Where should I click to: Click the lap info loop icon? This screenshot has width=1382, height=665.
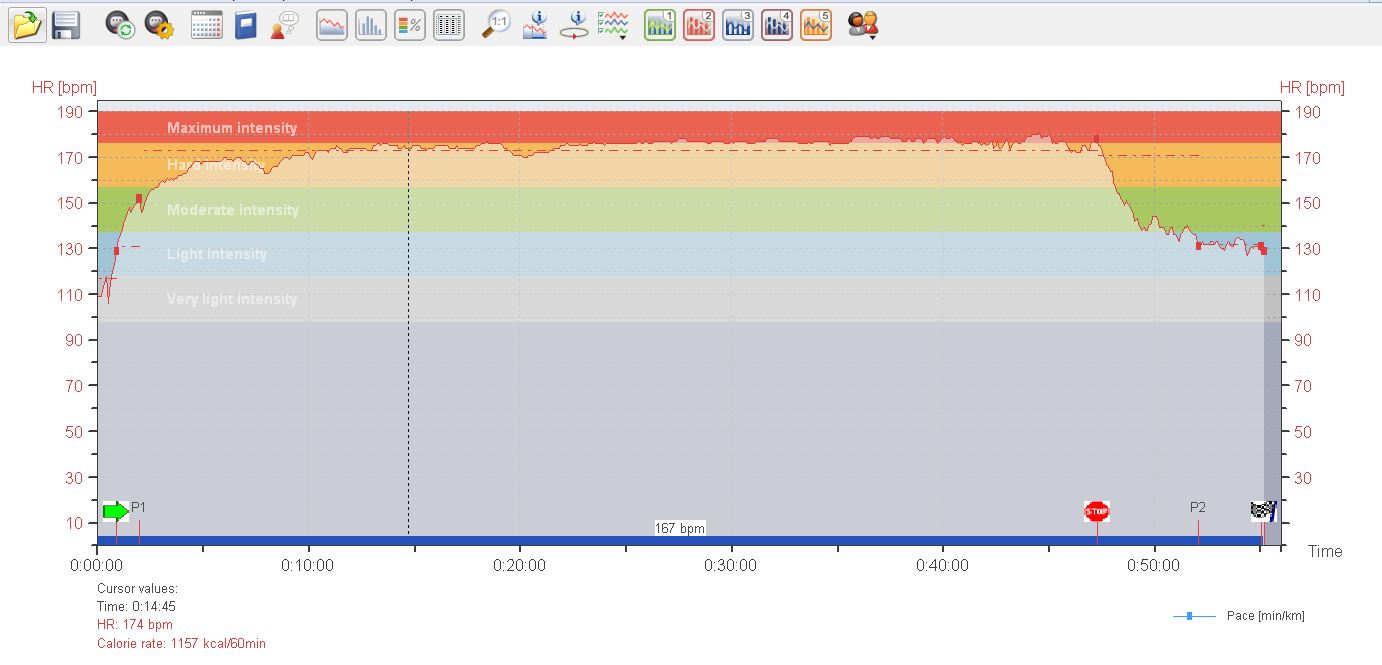point(574,25)
